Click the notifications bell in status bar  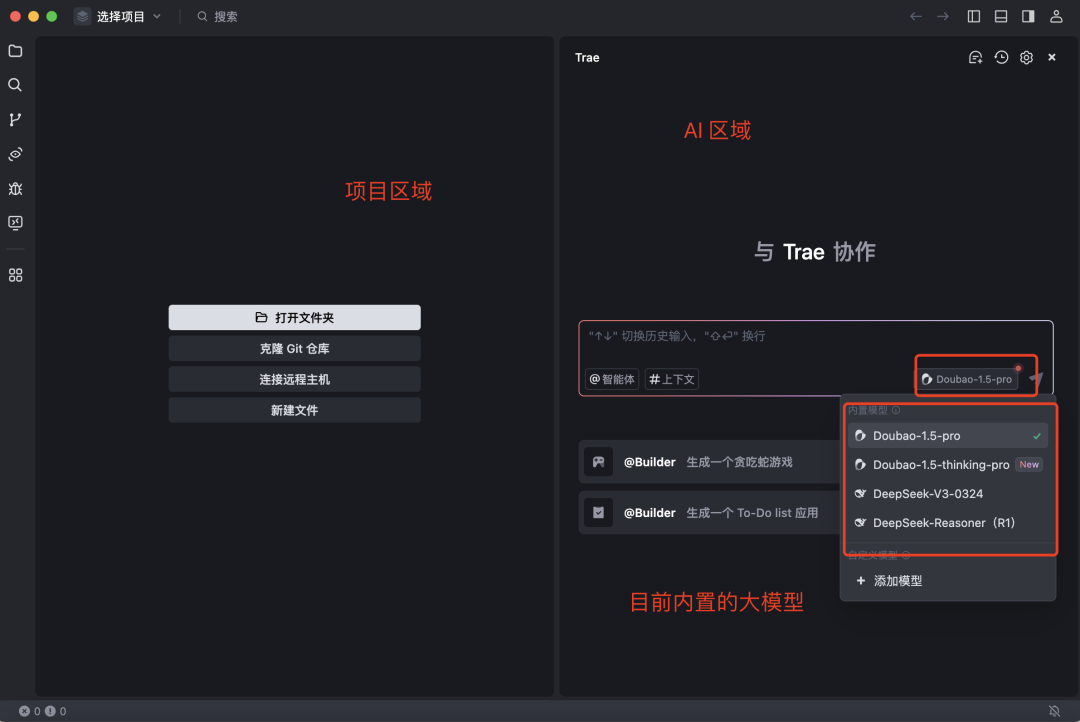[x=1054, y=711]
